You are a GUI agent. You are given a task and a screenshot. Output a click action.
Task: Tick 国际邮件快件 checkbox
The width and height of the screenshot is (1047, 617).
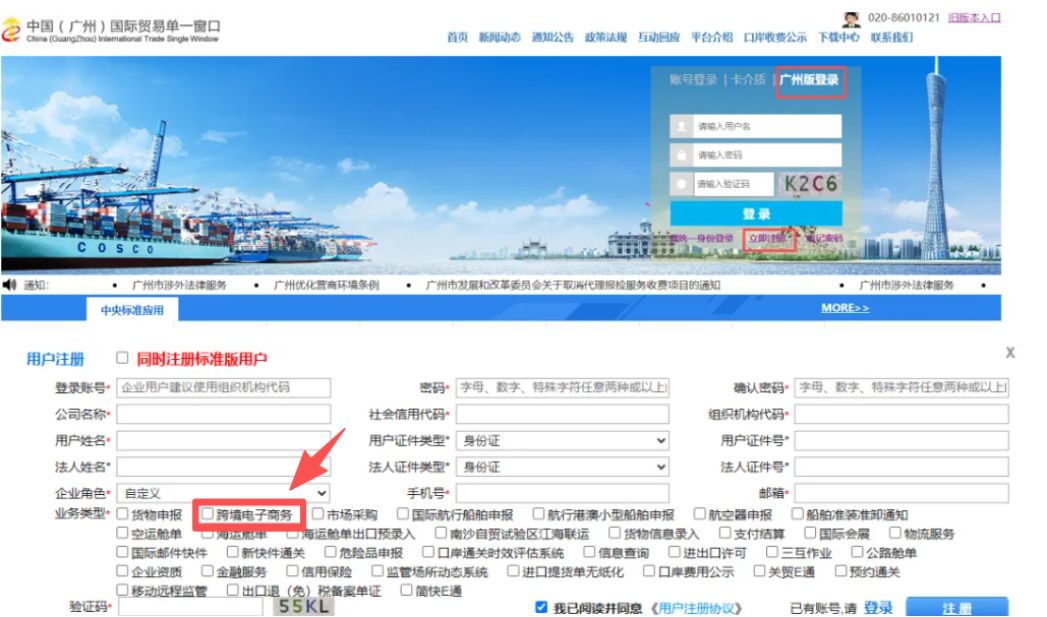(x=122, y=552)
